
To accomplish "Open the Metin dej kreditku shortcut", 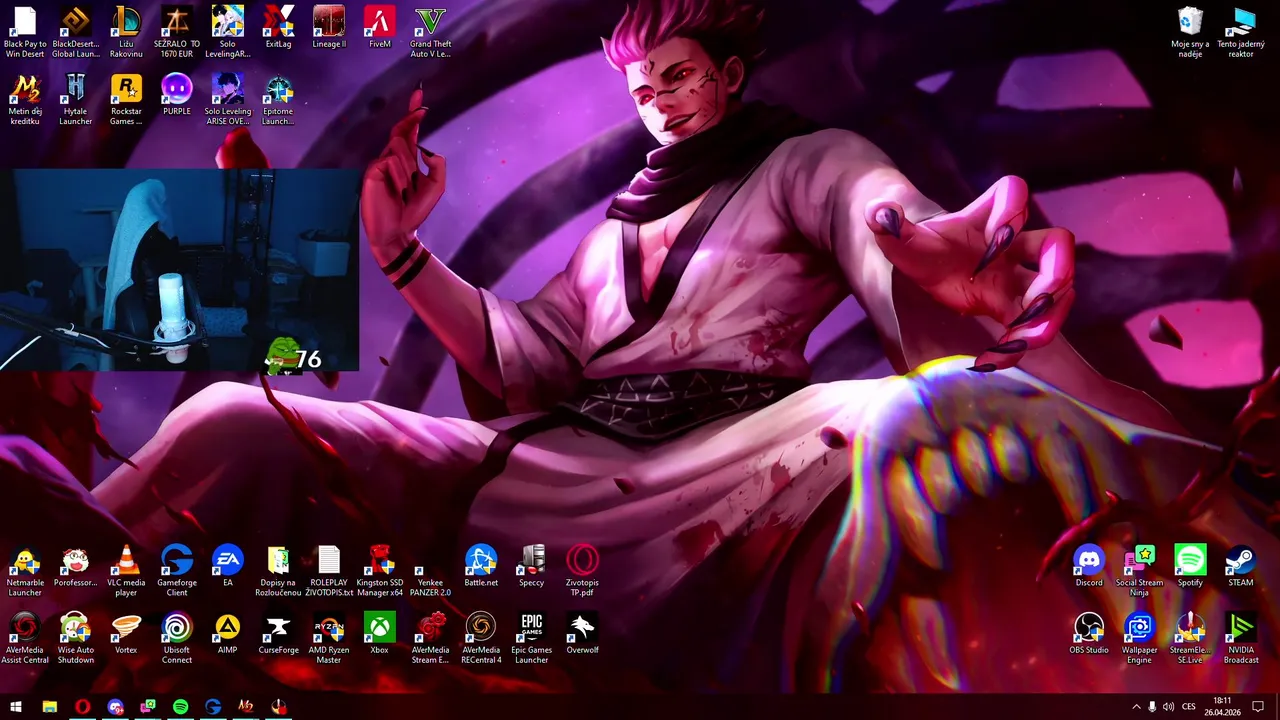I will pyautogui.click(x=25, y=100).
